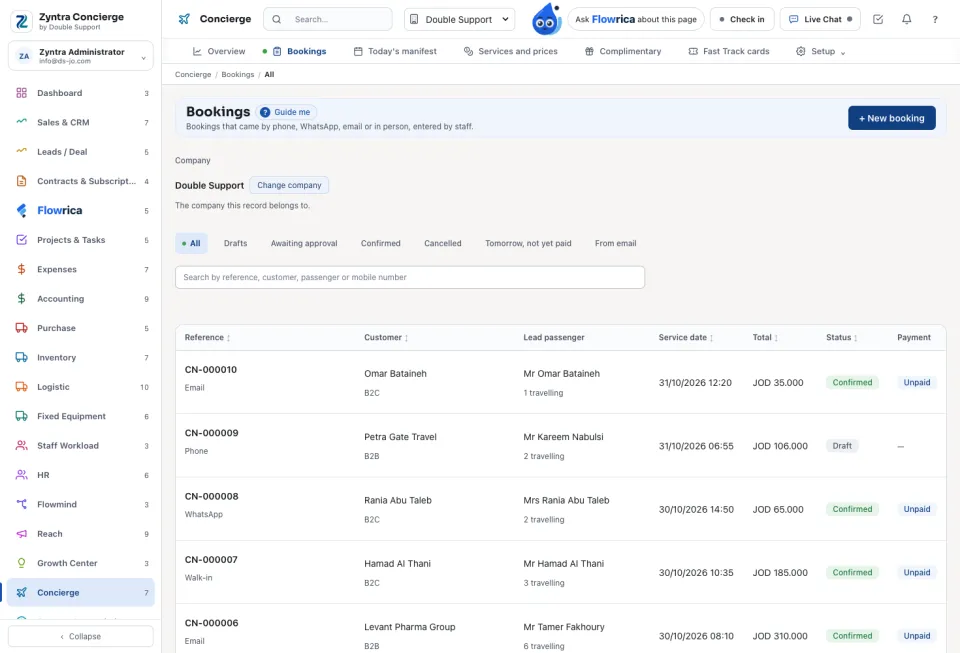Open the Double Support company dropdown

pyautogui.click(x=459, y=20)
